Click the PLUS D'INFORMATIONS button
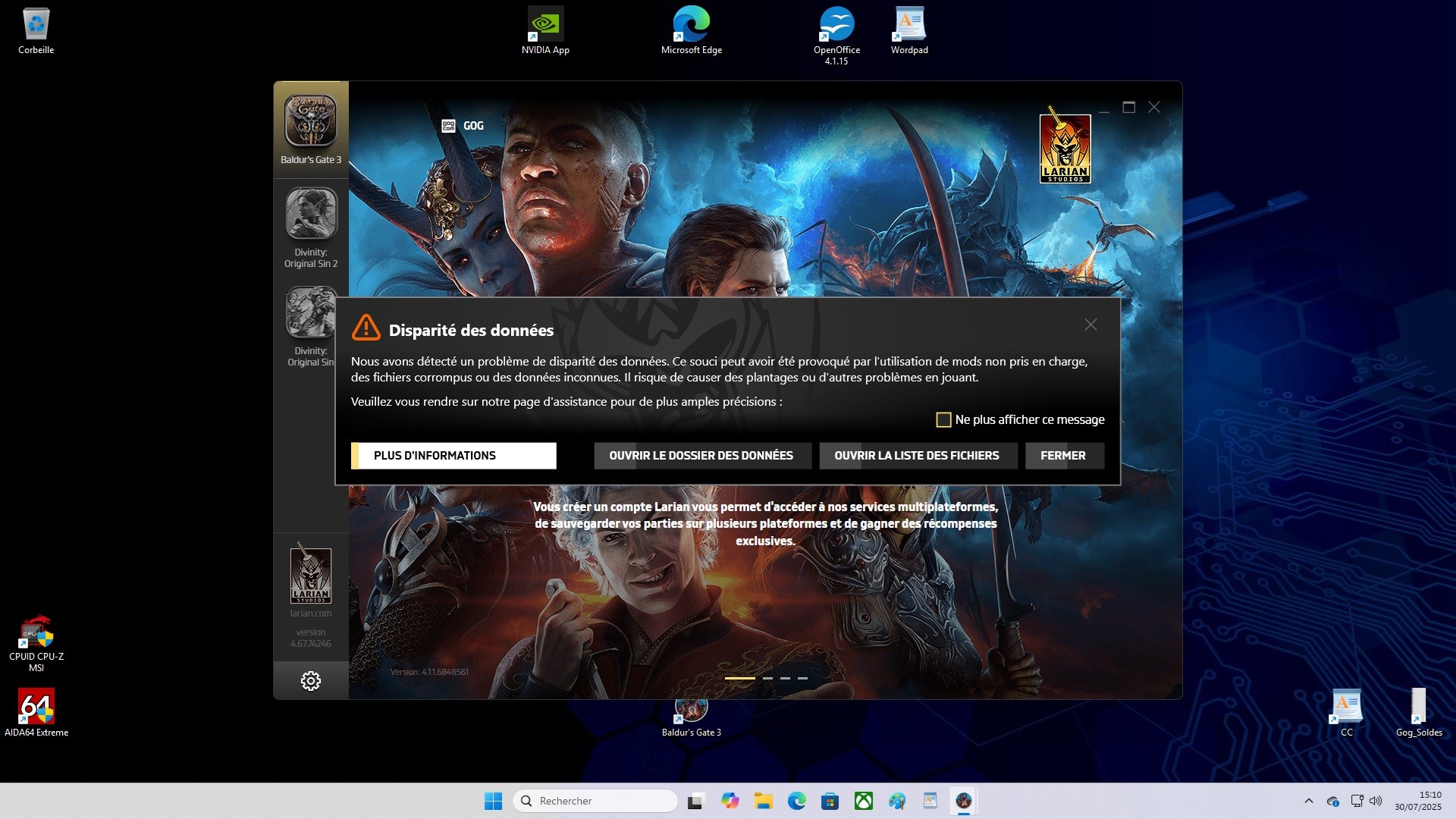Image resolution: width=1456 pixels, height=819 pixels. [453, 456]
